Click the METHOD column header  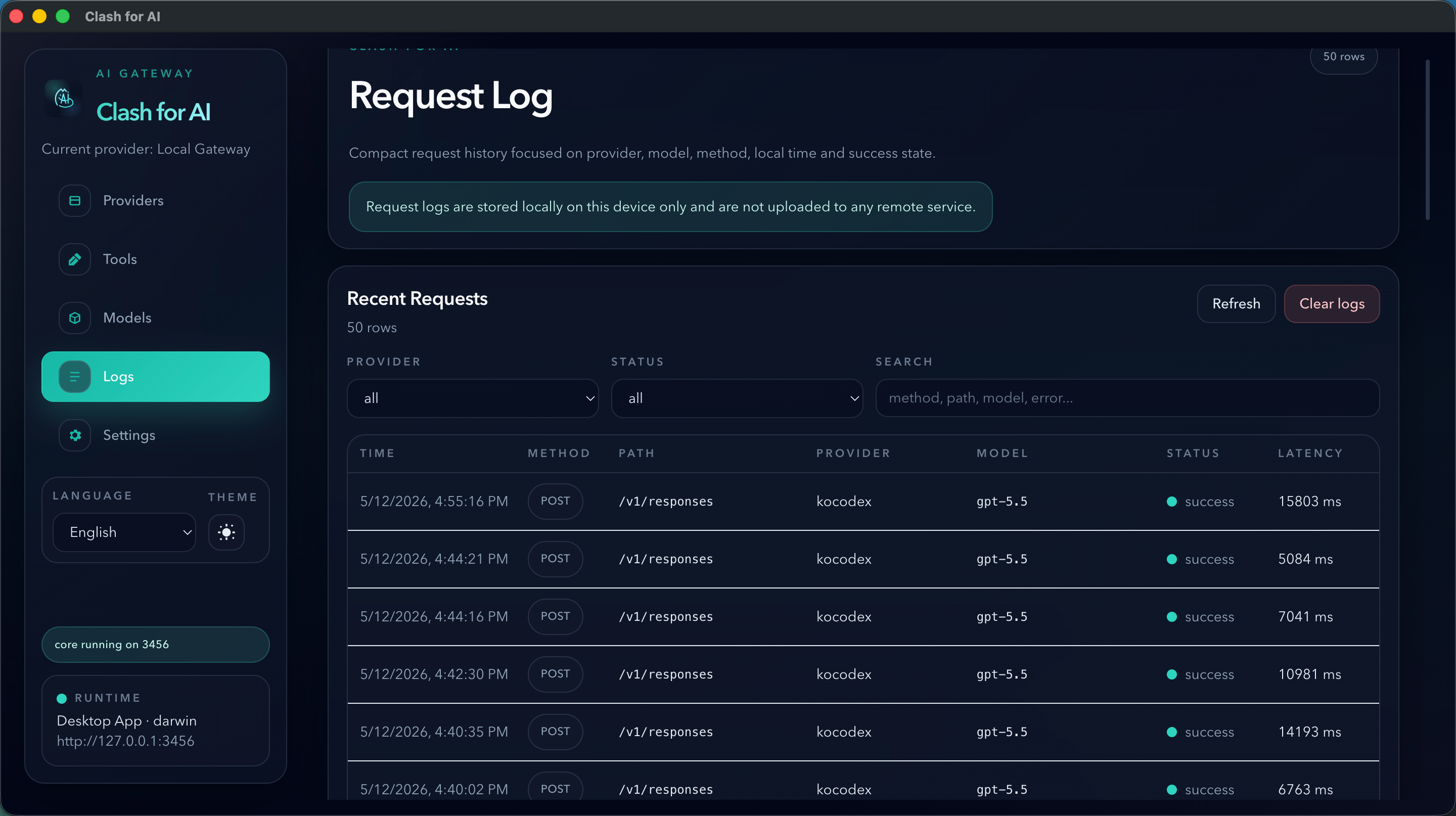(559, 453)
